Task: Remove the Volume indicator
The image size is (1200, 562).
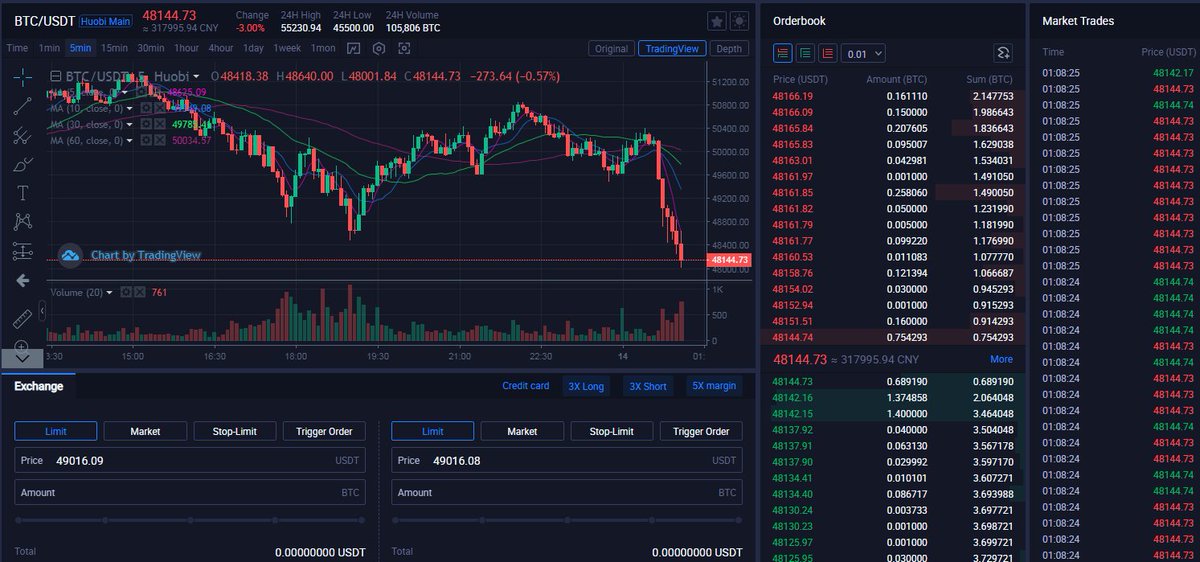Action: click(x=140, y=292)
